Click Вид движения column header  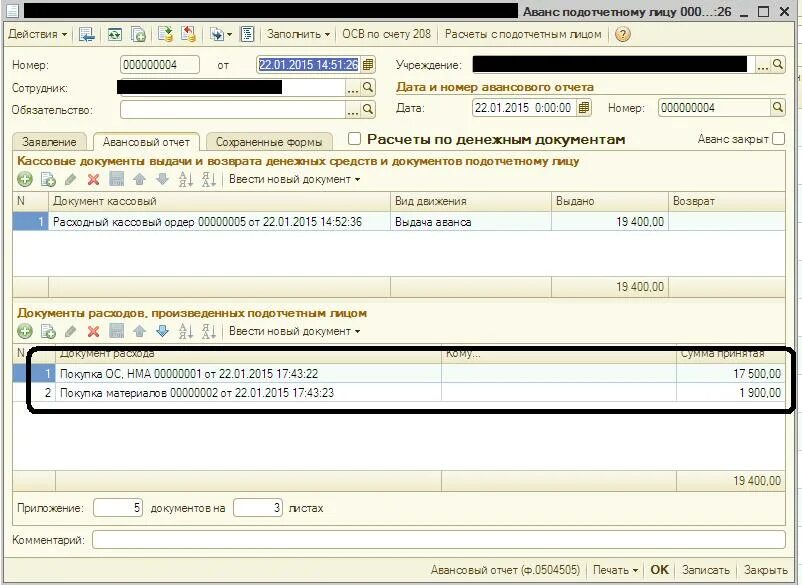[x=471, y=201]
